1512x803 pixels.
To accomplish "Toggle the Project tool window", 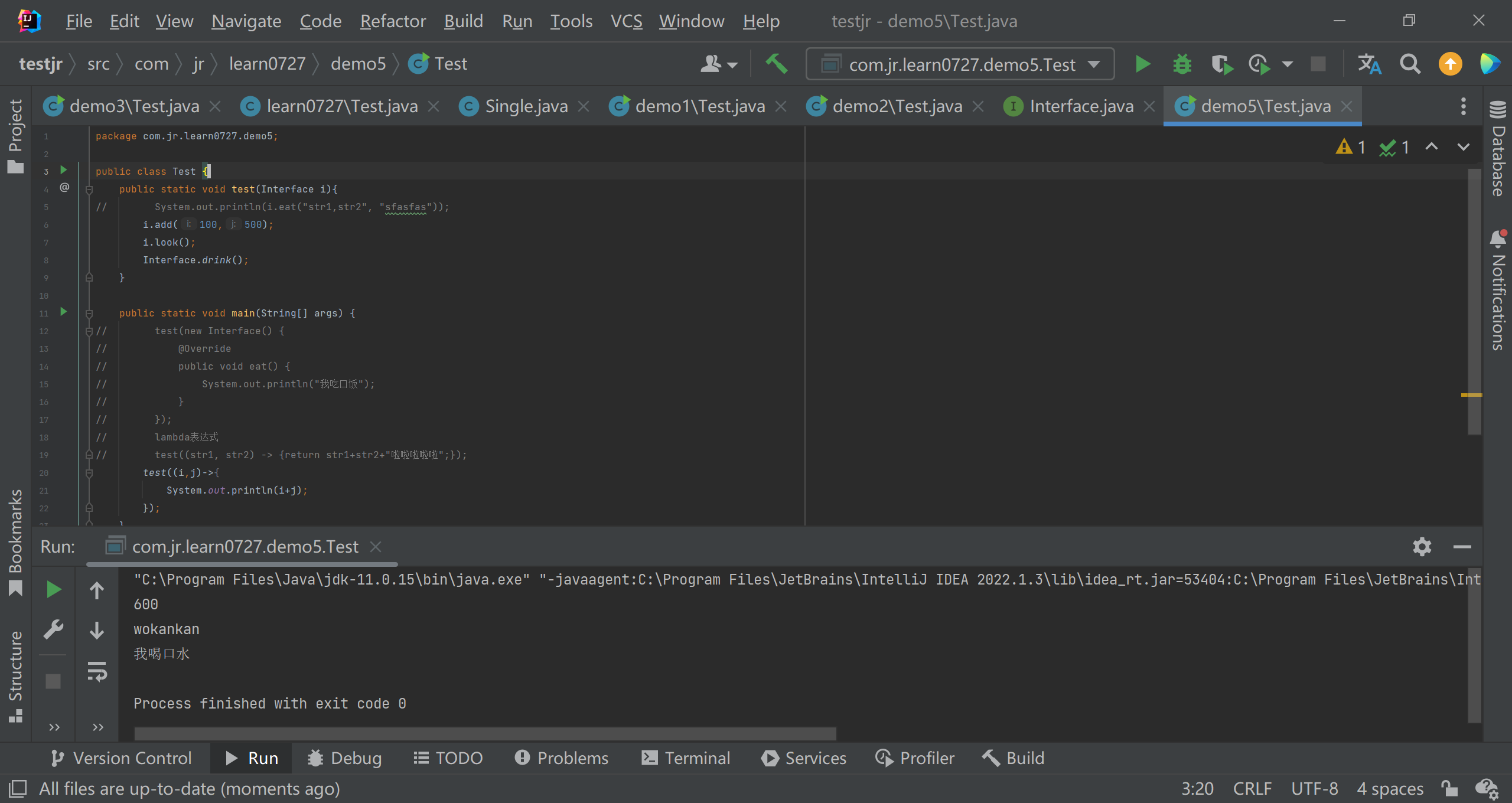I will [x=15, y=136].
